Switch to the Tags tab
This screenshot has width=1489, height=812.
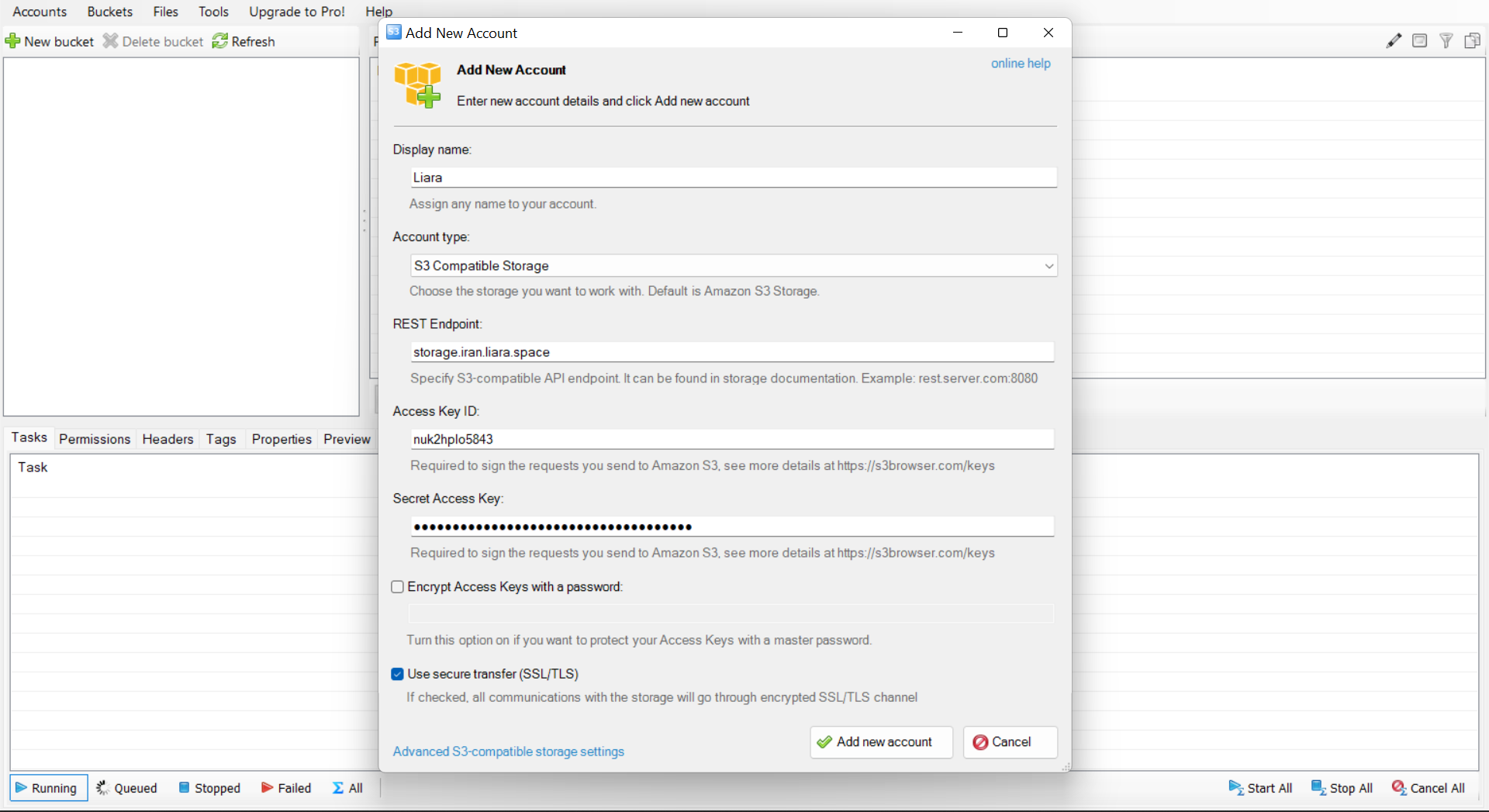point(221,439)
